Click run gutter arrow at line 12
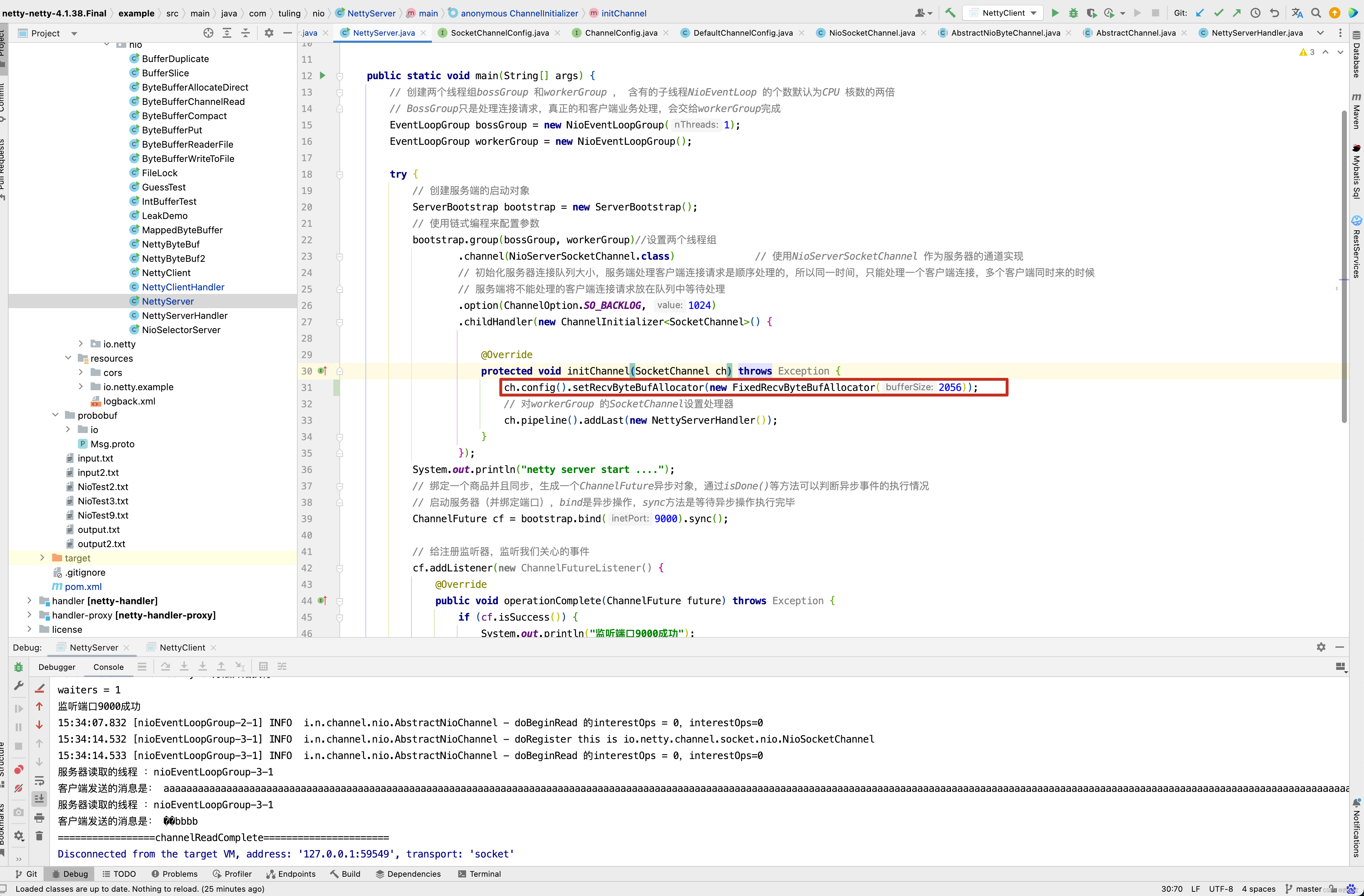Viewport: 1364px width, 896px height. (323, 75)
